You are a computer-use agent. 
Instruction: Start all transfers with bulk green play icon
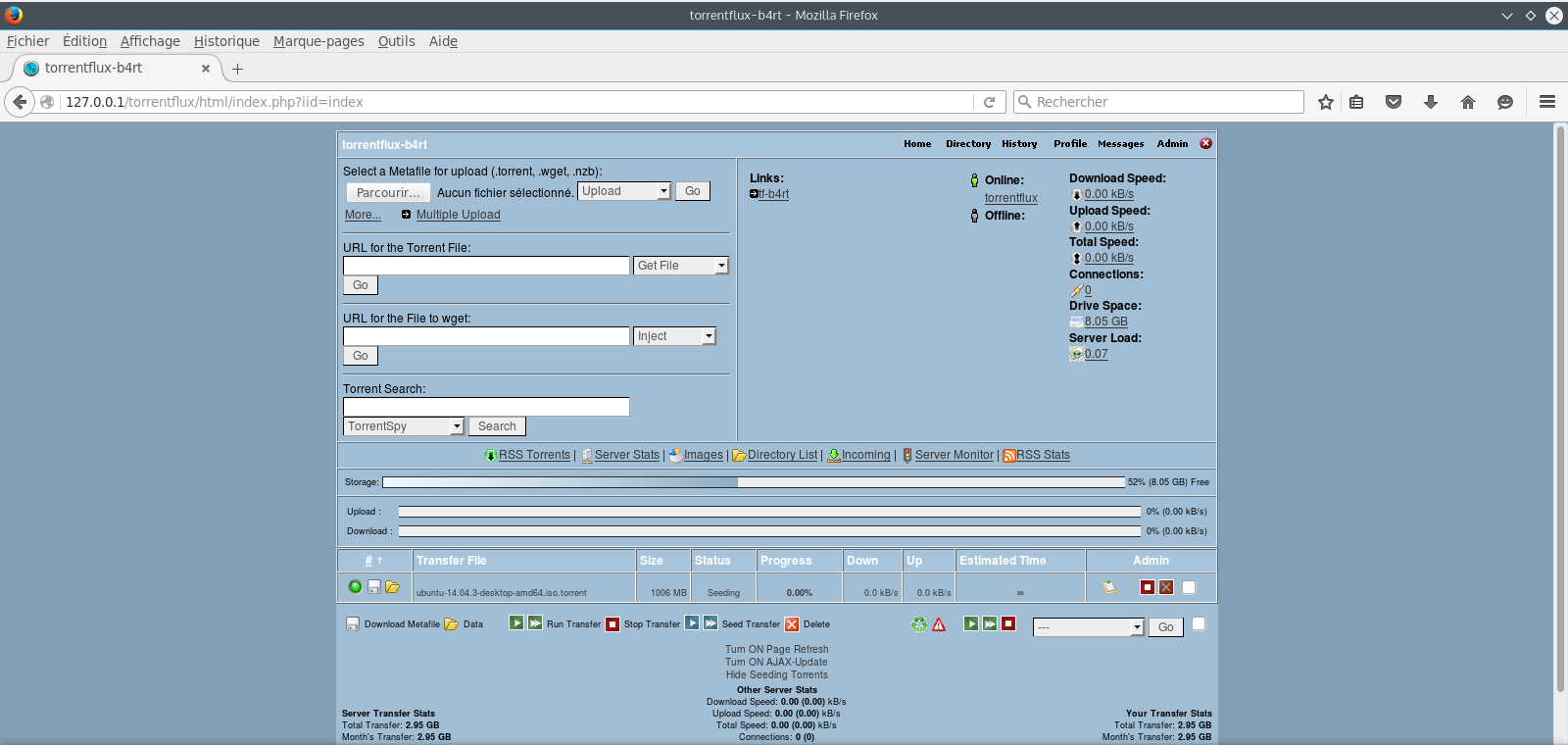point(970,623)
